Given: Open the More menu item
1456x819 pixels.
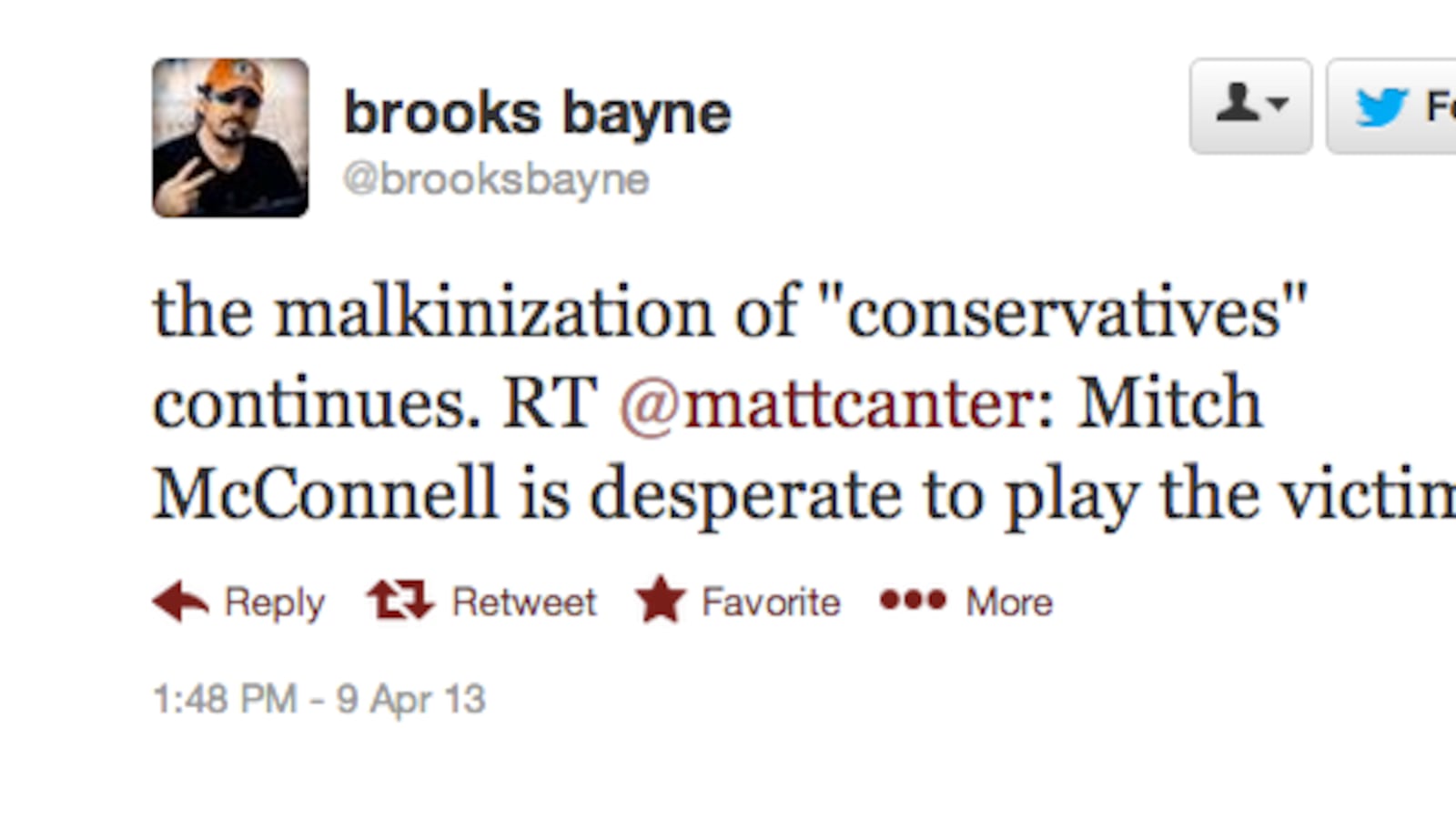Looking at the screenshot, I should pyautogui.click(x=1008, y=601).
